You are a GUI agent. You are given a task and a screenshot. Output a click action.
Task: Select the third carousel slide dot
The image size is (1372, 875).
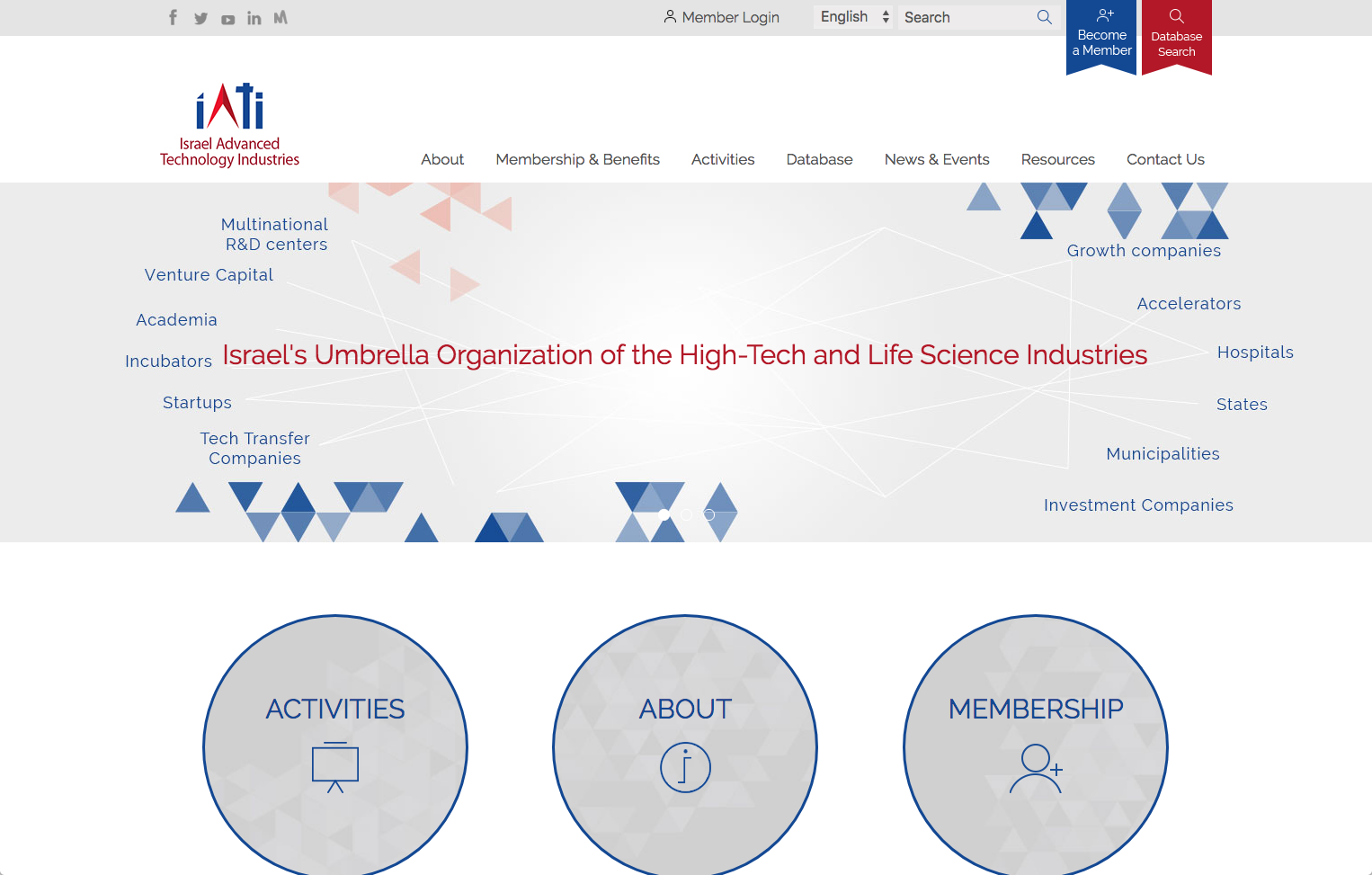[x=709, y=514]
